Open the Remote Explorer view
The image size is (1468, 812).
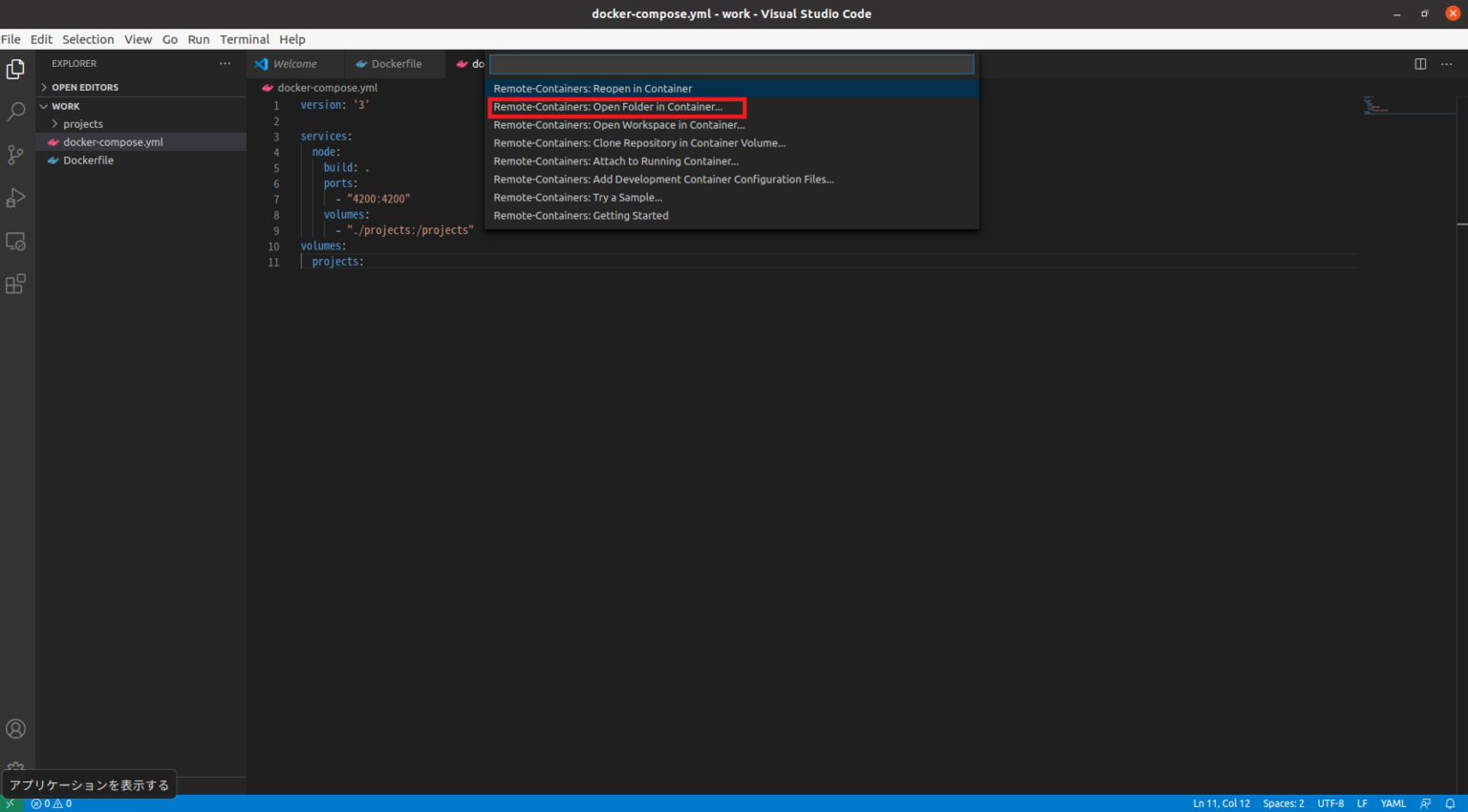(15, 241)
